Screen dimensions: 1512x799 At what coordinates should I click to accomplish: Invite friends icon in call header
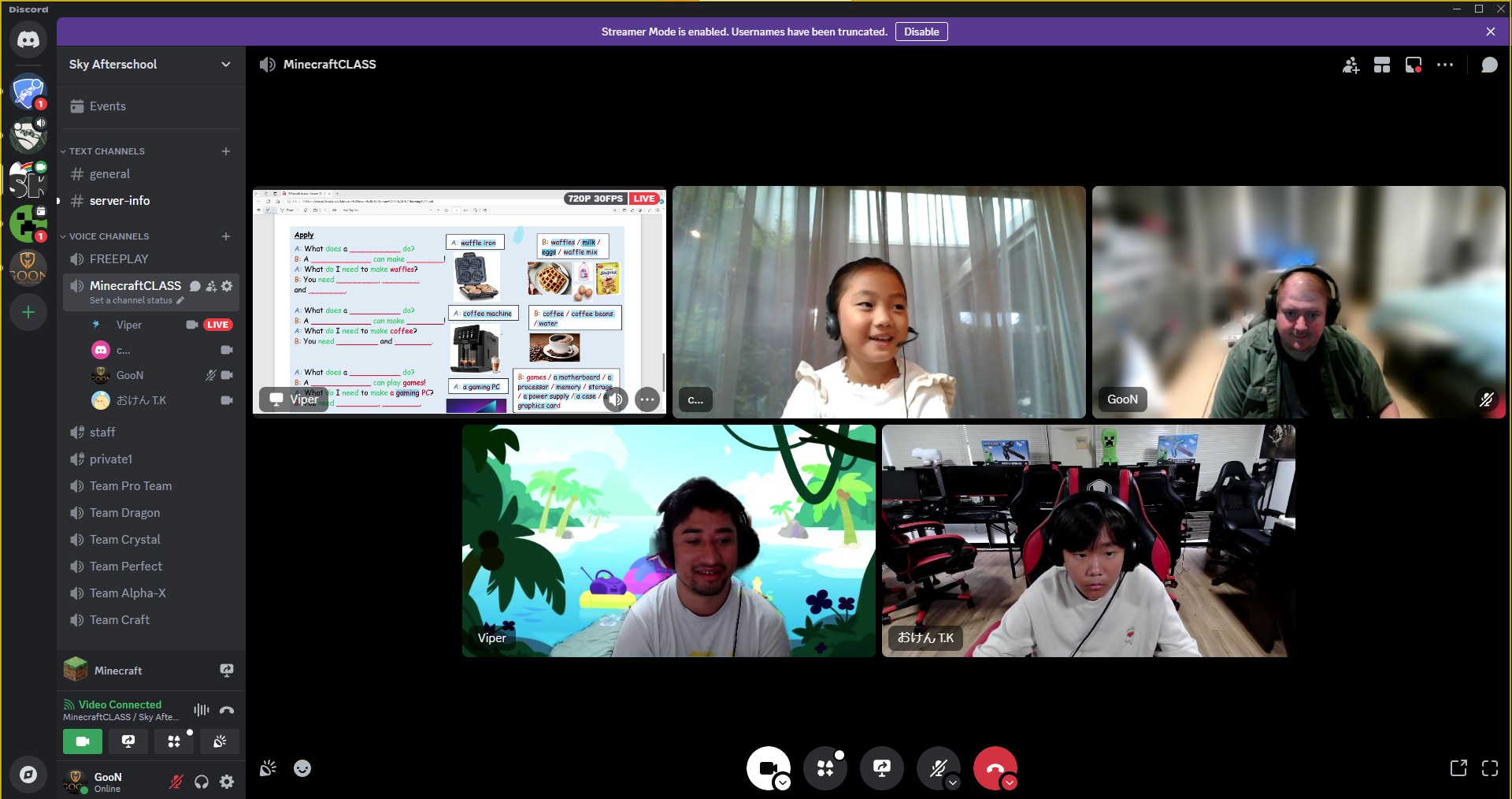[x=1351, y=65]
